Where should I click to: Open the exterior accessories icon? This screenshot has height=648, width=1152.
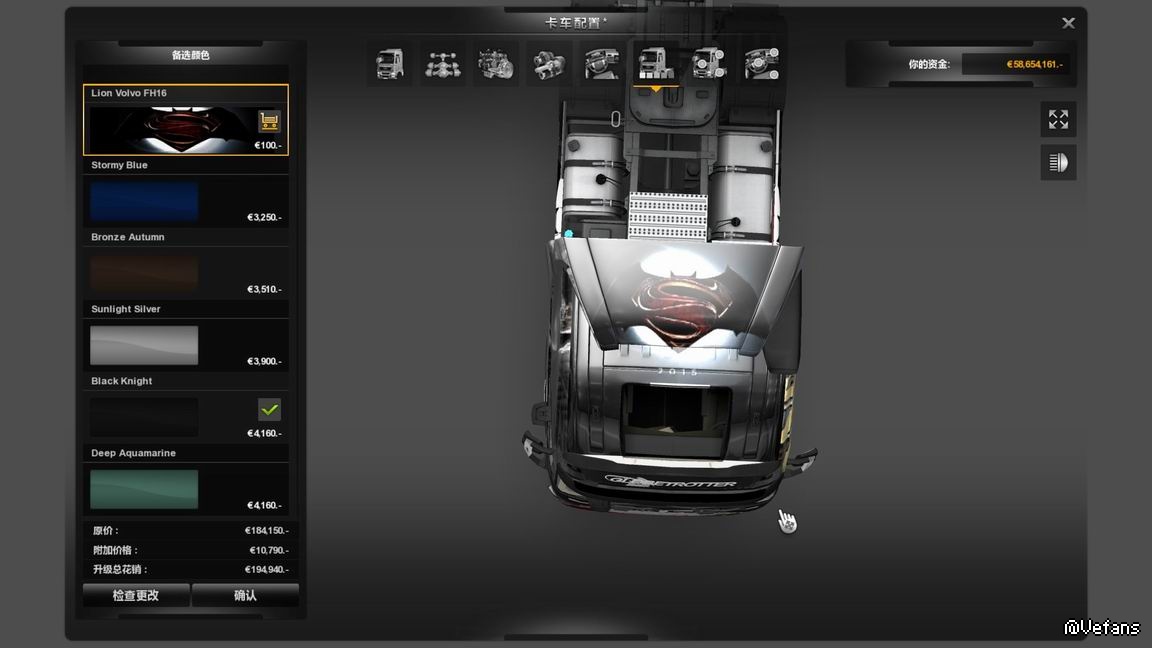(709, 64)
